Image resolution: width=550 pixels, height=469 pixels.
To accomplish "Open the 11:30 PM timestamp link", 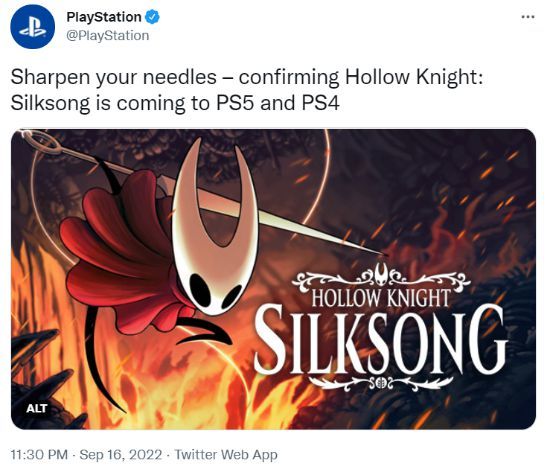I will 39,455.
